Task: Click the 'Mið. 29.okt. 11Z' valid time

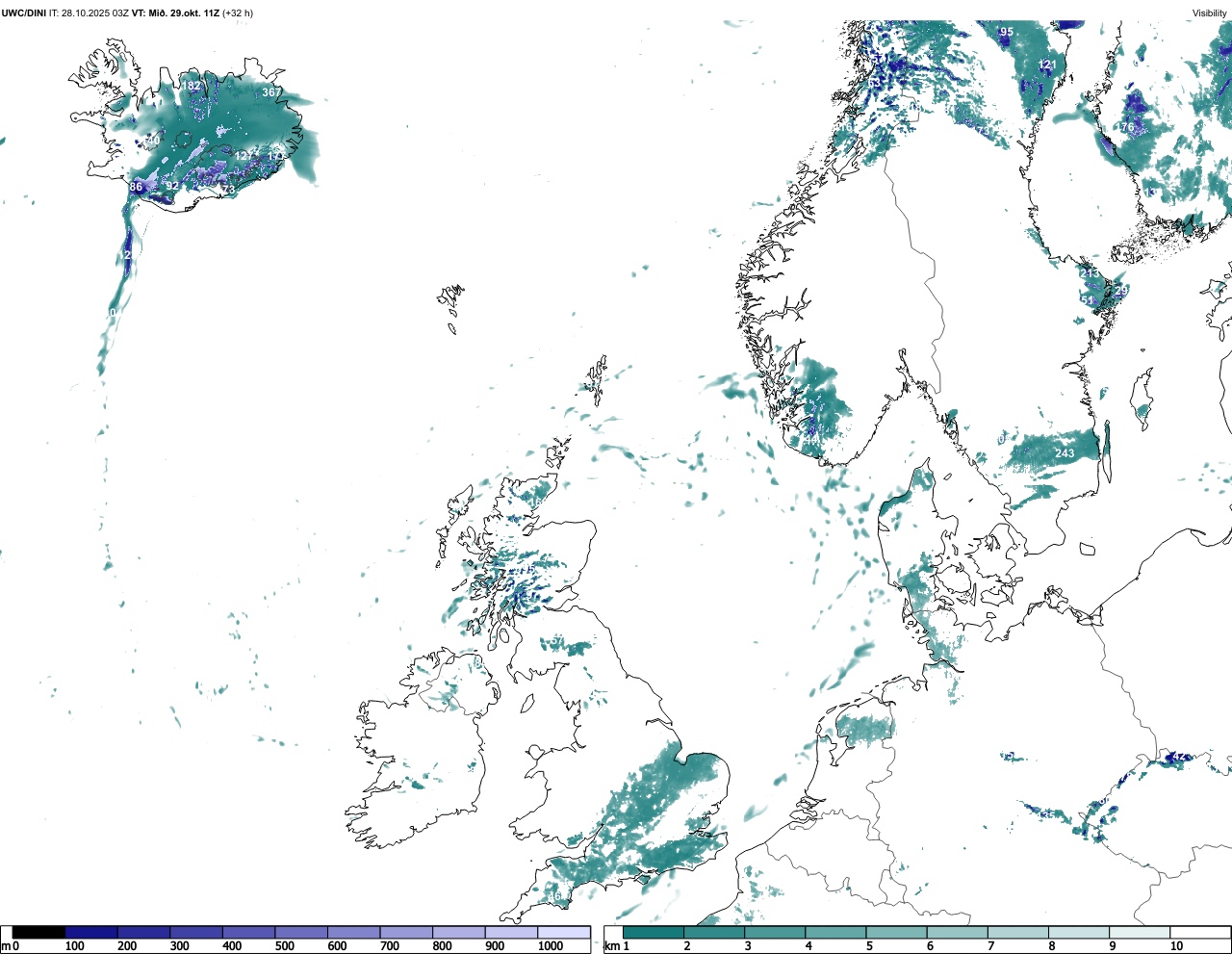Action: click(x=185, y=13)
